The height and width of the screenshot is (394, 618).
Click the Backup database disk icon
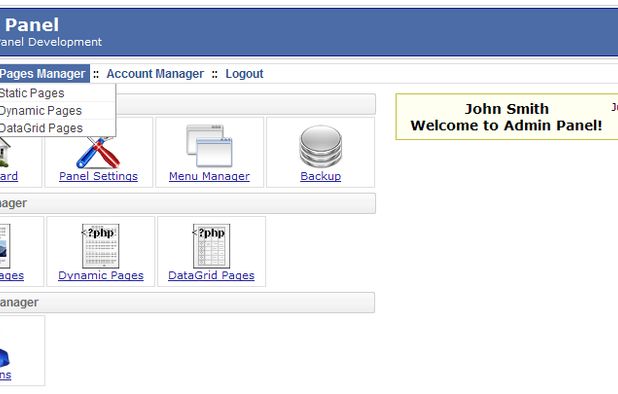pyautogui.click(x=320, y=146)
